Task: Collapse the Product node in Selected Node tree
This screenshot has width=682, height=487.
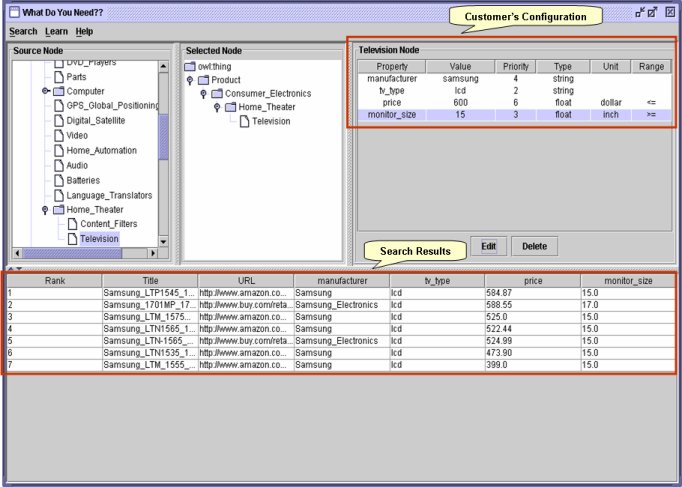Action: 190,80
